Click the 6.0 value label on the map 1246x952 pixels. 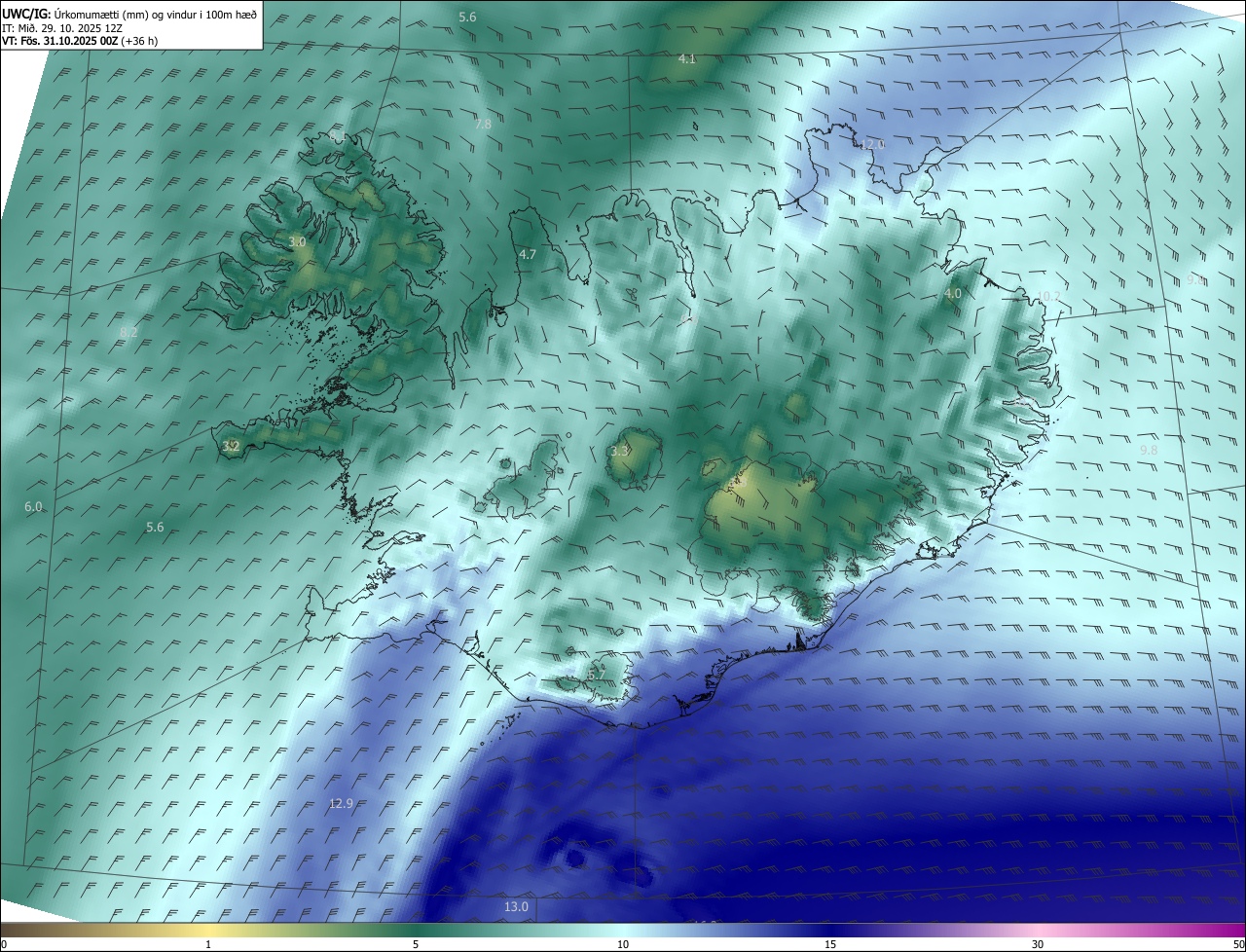(x=34, y=507)
